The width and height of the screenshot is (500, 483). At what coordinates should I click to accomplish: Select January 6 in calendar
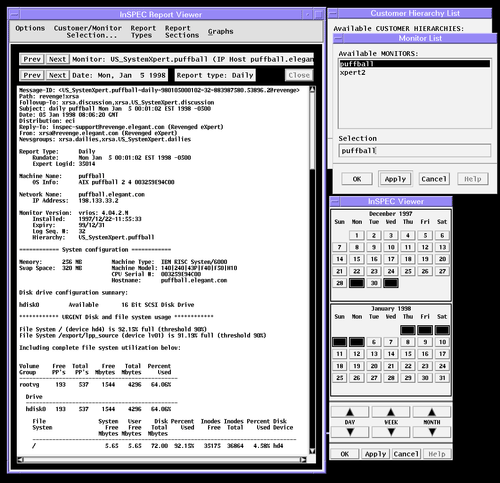click(x=374, y=342)
